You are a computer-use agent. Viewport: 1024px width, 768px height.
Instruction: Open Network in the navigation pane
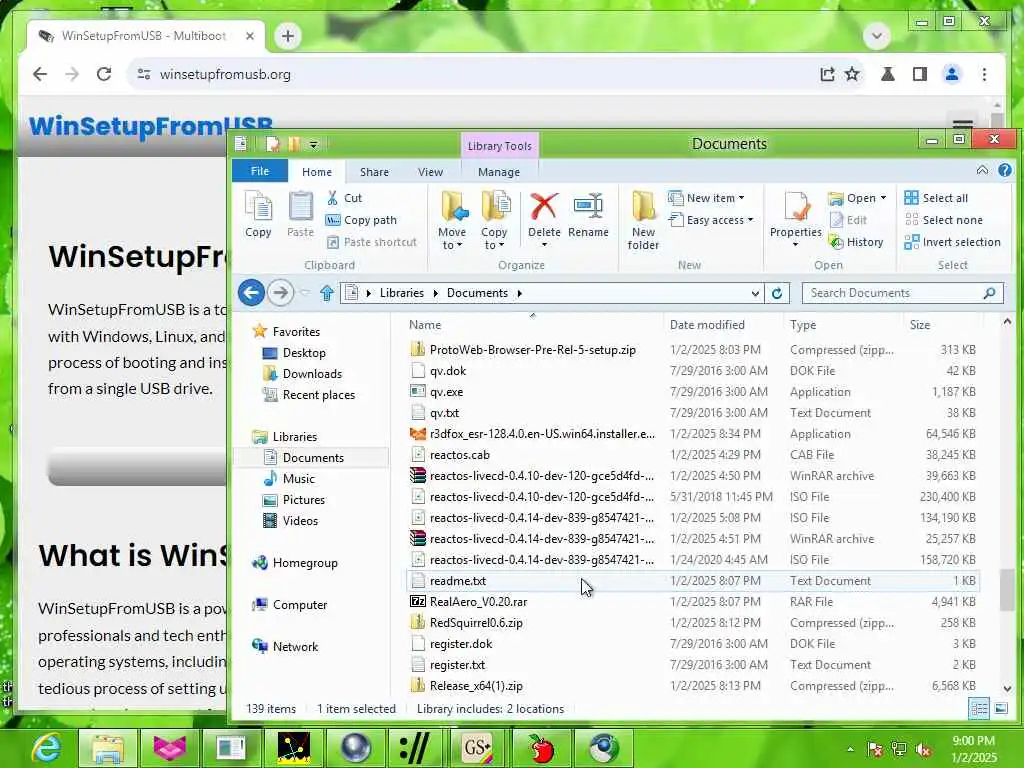point(295,647)
